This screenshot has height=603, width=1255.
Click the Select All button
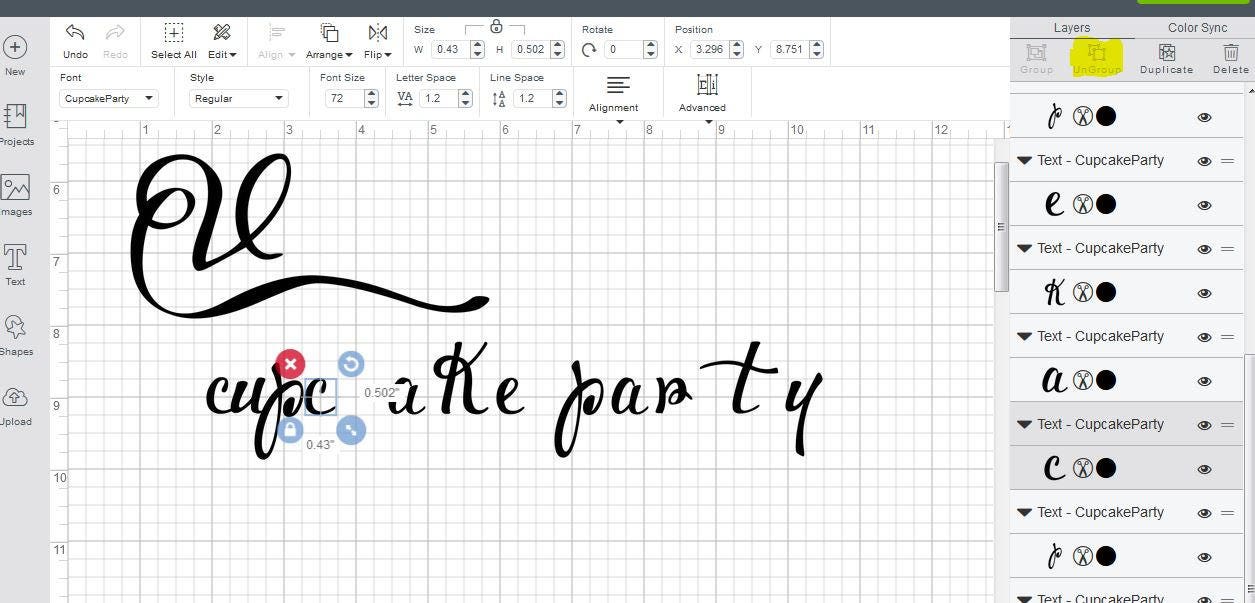pos(173,40)
